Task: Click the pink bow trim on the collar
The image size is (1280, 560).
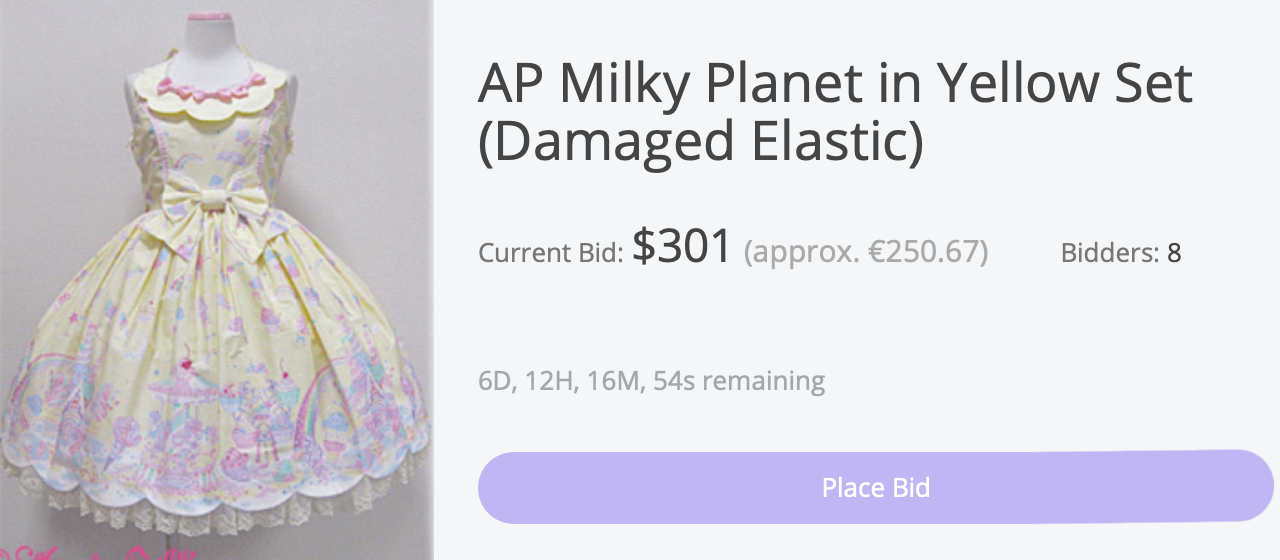Action: click(210, 95)
